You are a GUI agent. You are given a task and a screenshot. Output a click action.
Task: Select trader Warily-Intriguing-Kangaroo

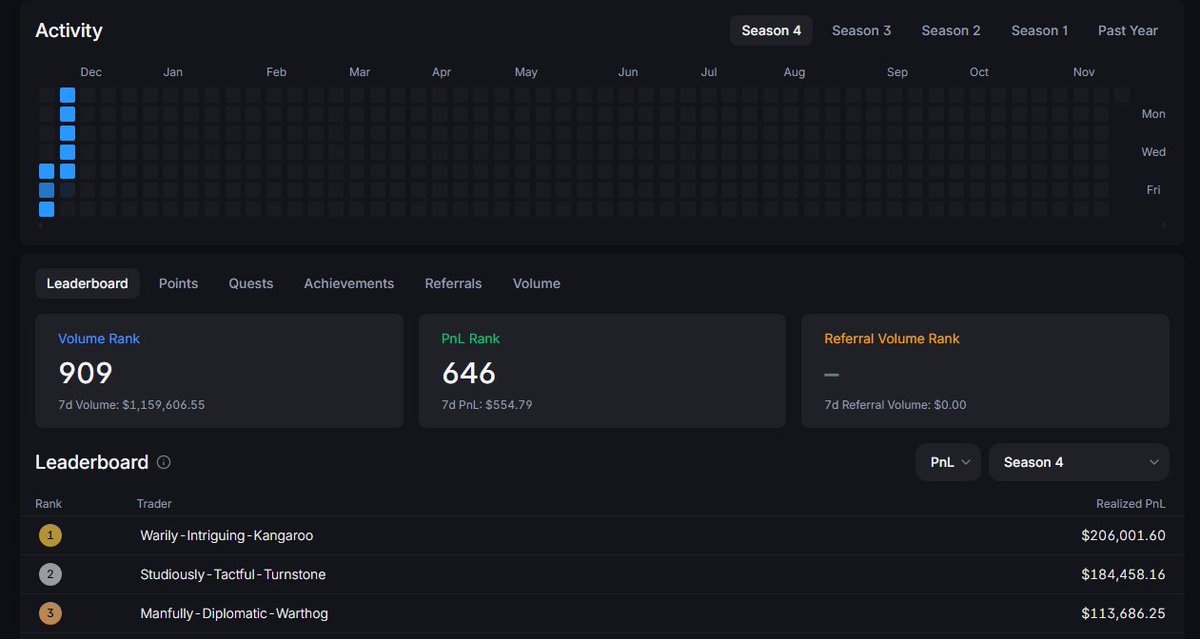(226, 535)
